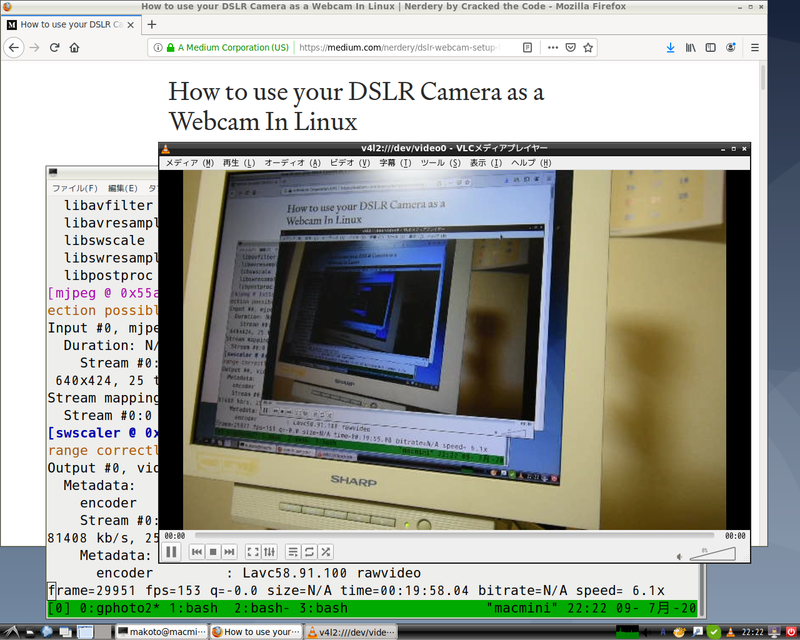Toggle VLC random shuffle
Screen dimensions: 800x640
(x=326, y=552)
